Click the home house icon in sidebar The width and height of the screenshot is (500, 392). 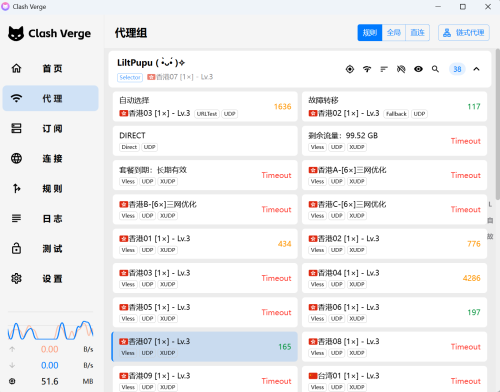[16, 68]
